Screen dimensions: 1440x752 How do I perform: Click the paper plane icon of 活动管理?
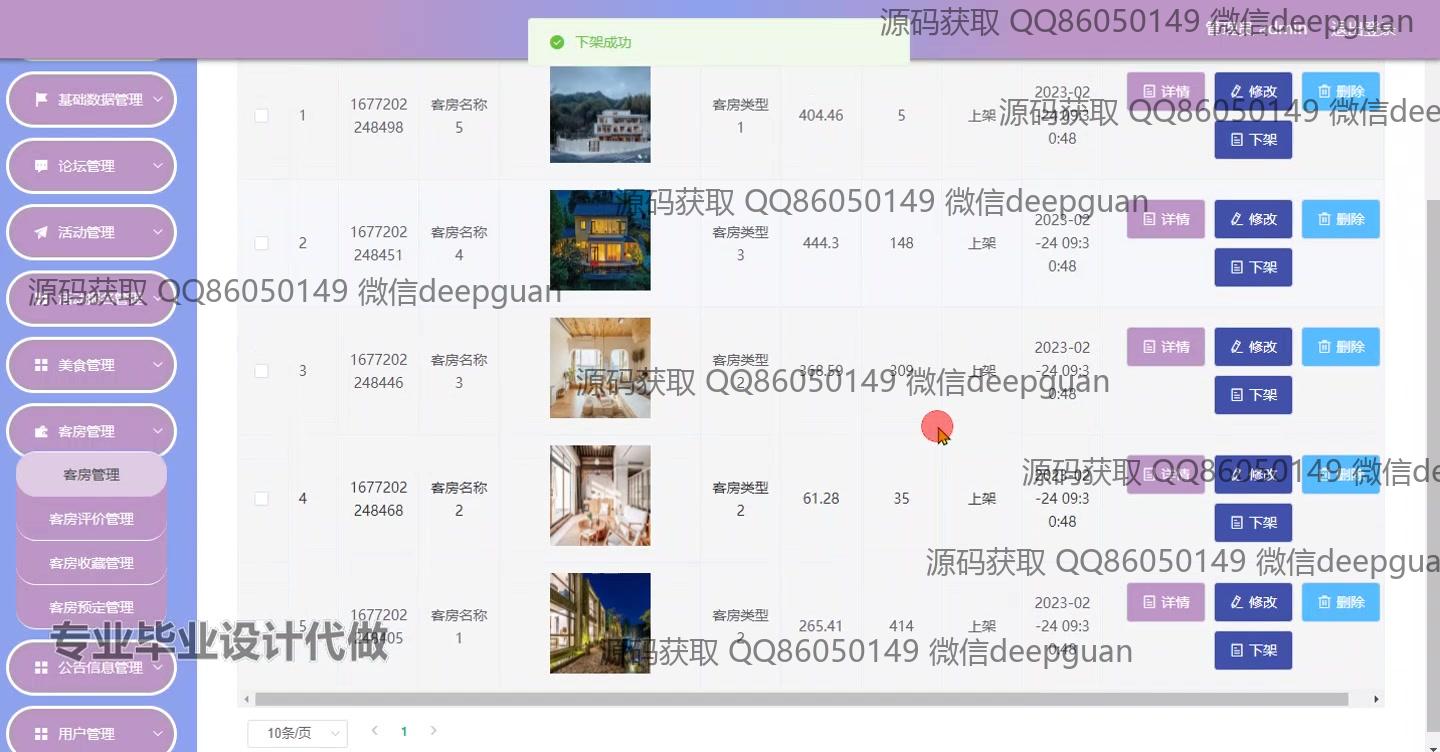(41, 232)
